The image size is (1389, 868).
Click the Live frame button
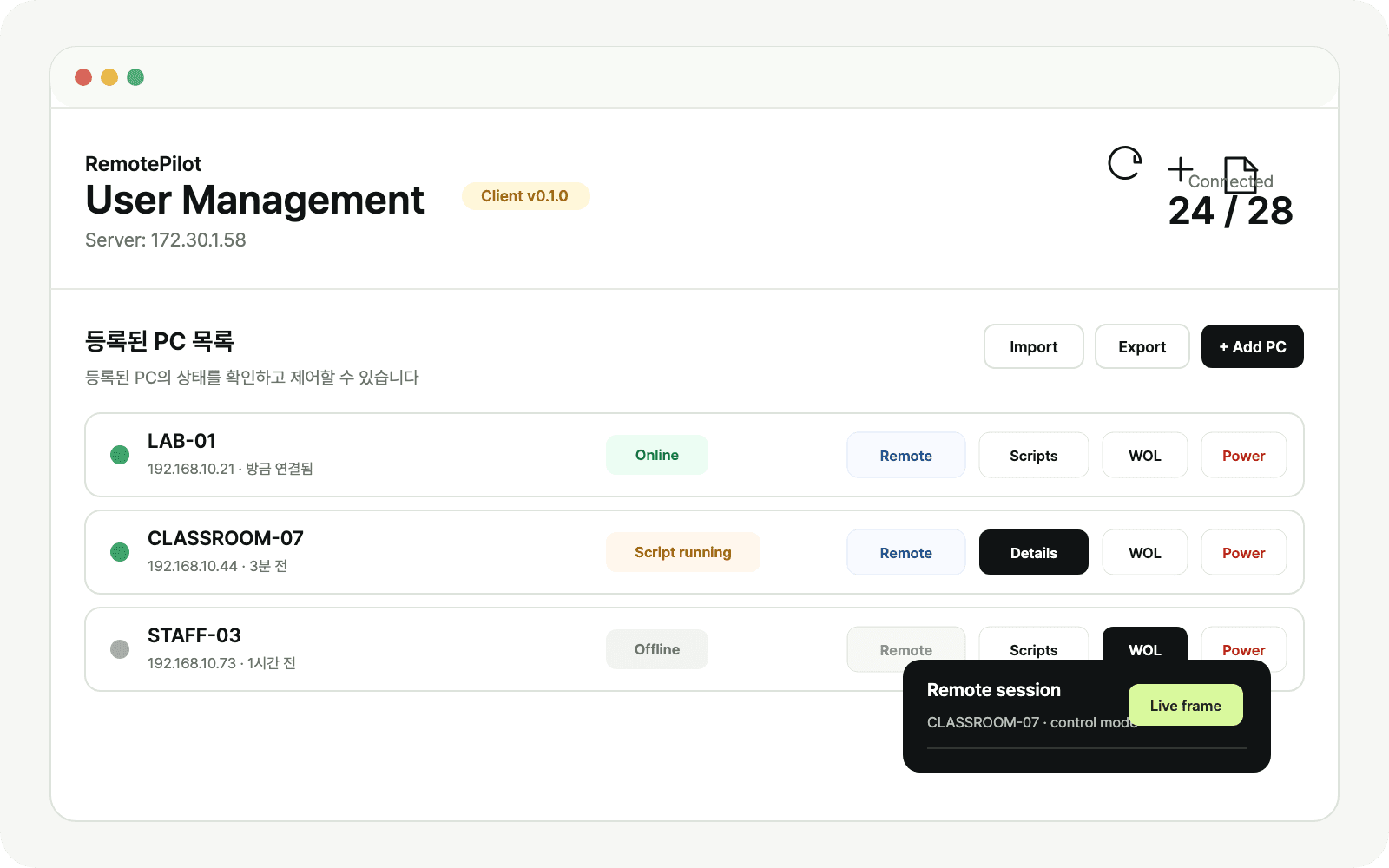[1186, 705]
